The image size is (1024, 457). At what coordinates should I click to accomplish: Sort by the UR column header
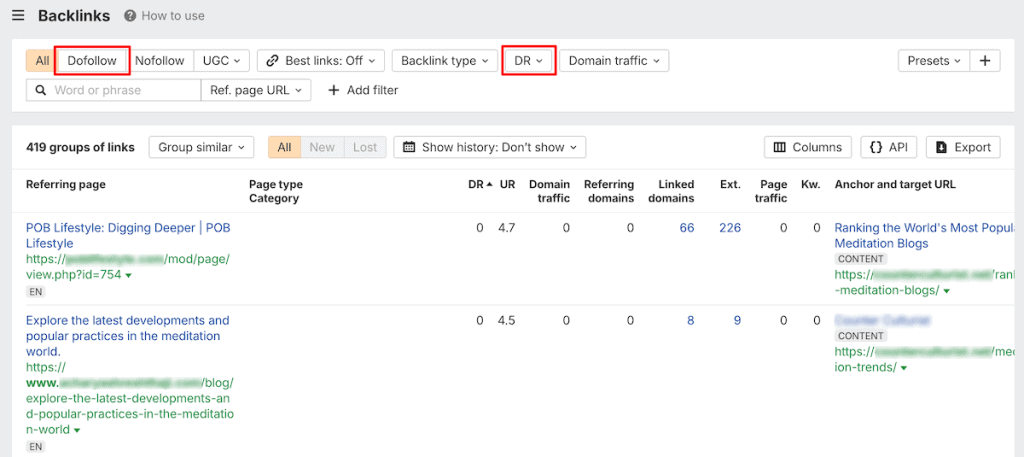[x=507, y=185]
